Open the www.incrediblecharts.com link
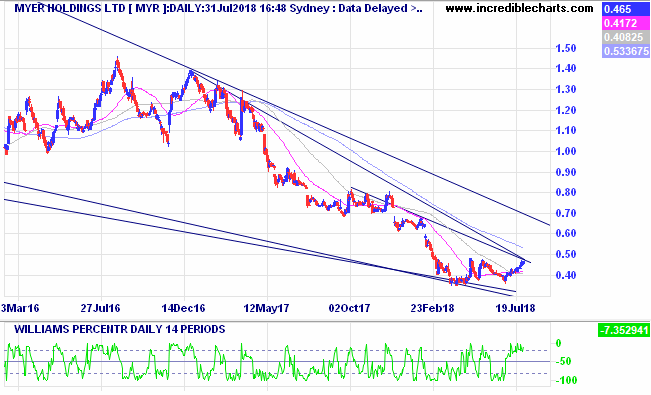Viewport: 651px width, 395px height. (x=519, y=8)
